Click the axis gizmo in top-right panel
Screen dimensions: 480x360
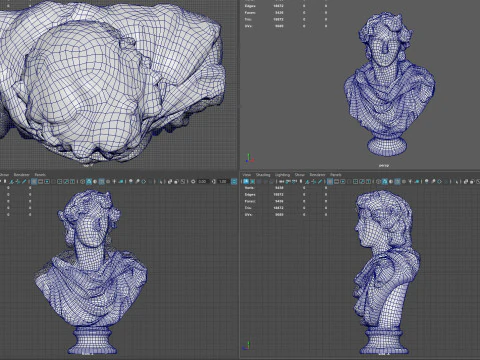click(249, 158)
